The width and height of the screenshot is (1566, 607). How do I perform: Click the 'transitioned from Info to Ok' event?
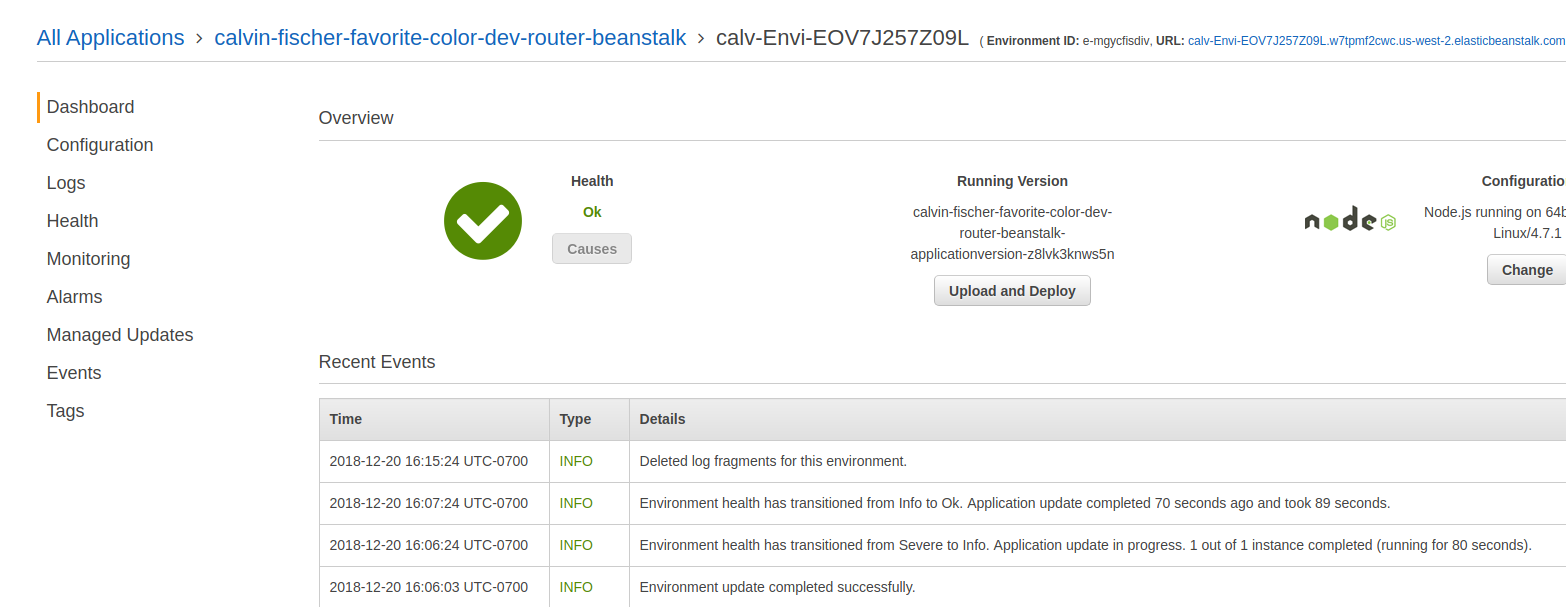coord(1015,503)
